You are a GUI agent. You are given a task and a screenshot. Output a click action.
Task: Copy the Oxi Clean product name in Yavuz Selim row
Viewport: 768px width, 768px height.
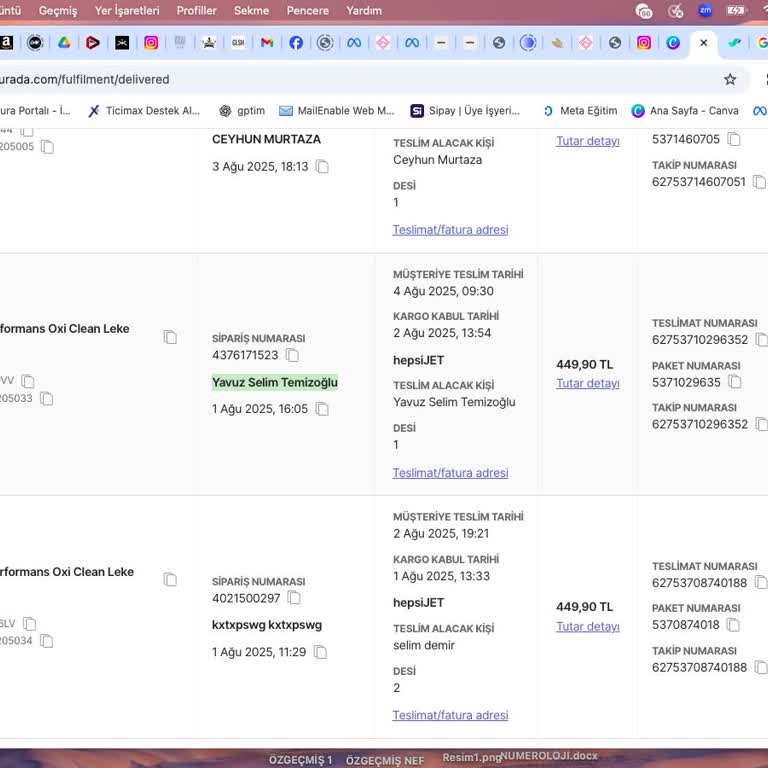(170, 337)
